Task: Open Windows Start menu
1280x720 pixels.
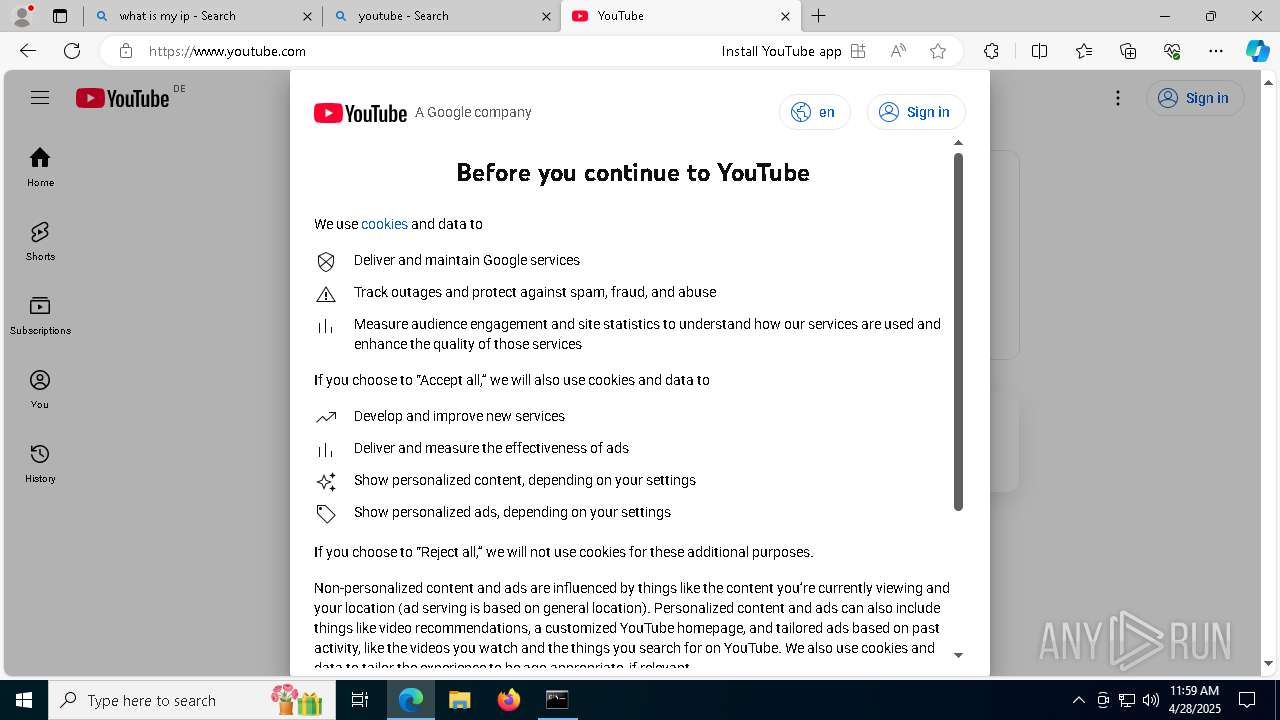Action: pos(24,700)
